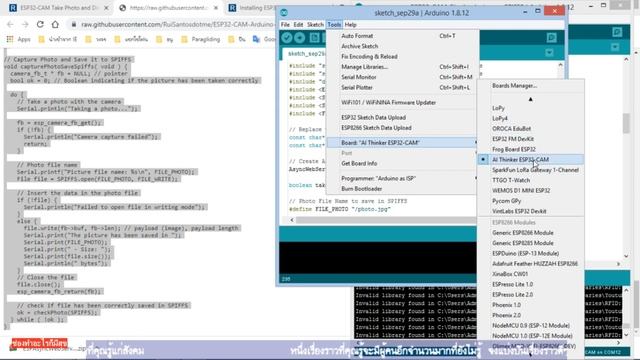Choose Auto Format from Tools menu
This screenshot has height=360, width=640.
[402, 36]
